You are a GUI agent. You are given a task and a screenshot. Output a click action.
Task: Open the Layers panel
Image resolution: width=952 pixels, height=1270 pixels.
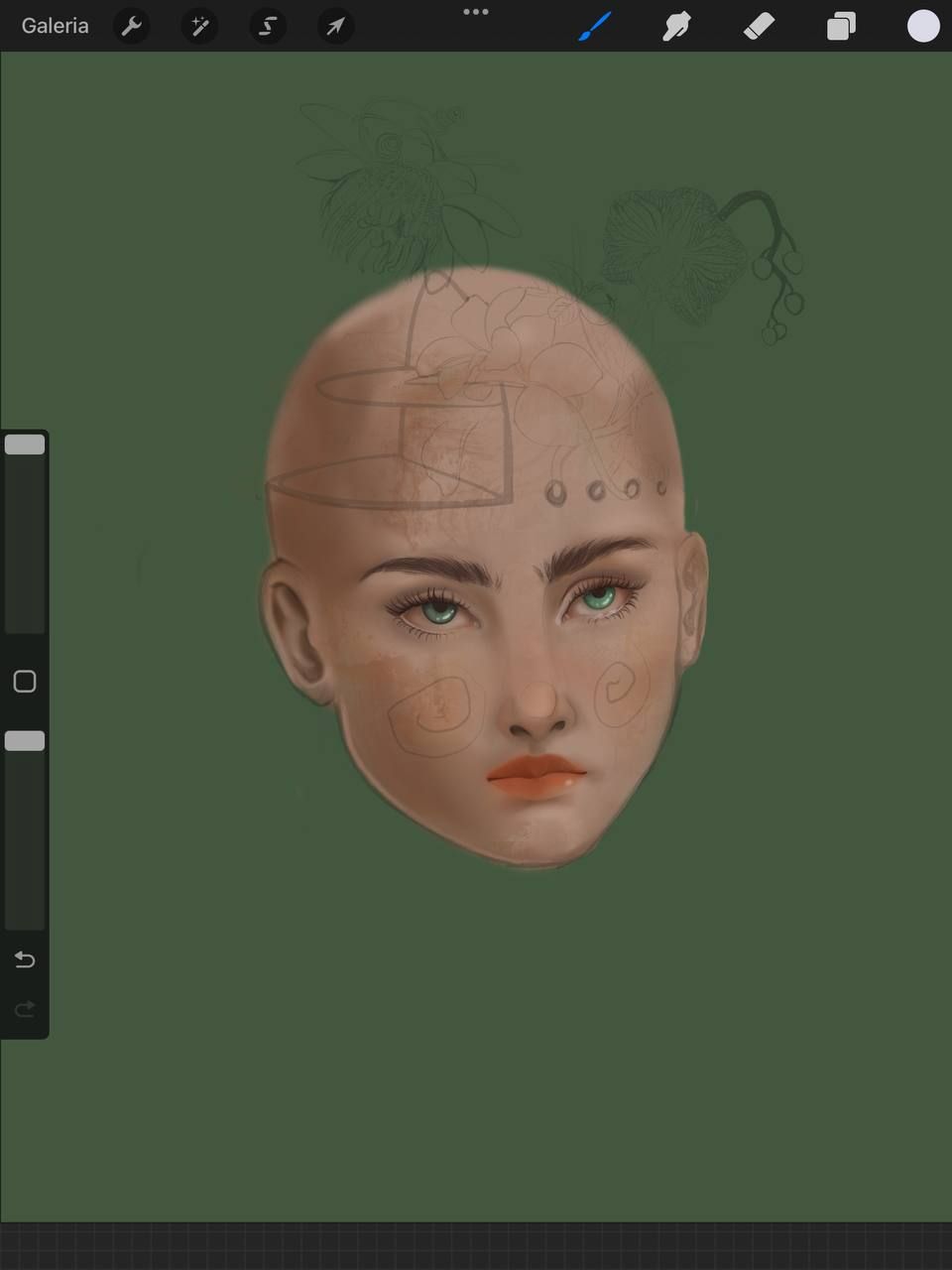tap(841, 26)
